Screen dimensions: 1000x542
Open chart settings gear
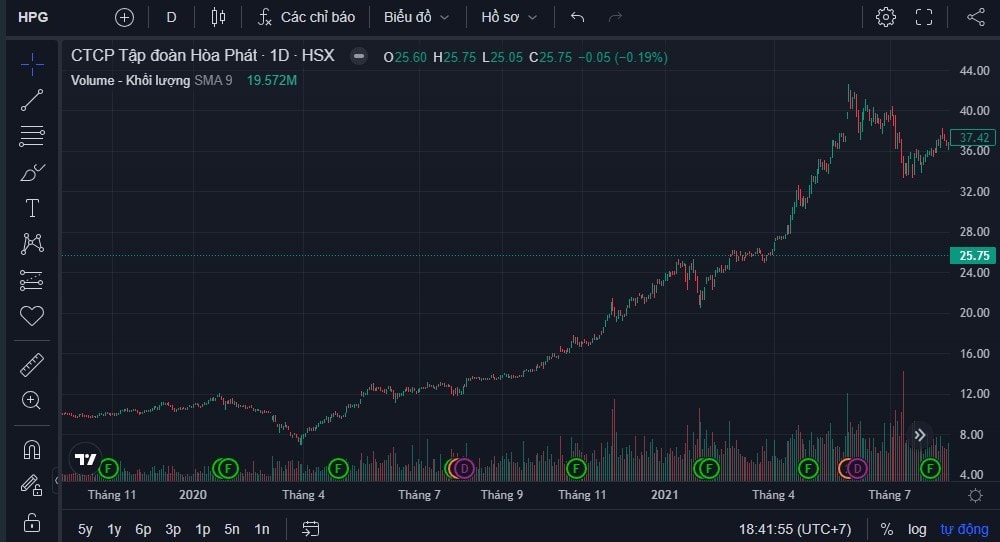click(885, 17)
